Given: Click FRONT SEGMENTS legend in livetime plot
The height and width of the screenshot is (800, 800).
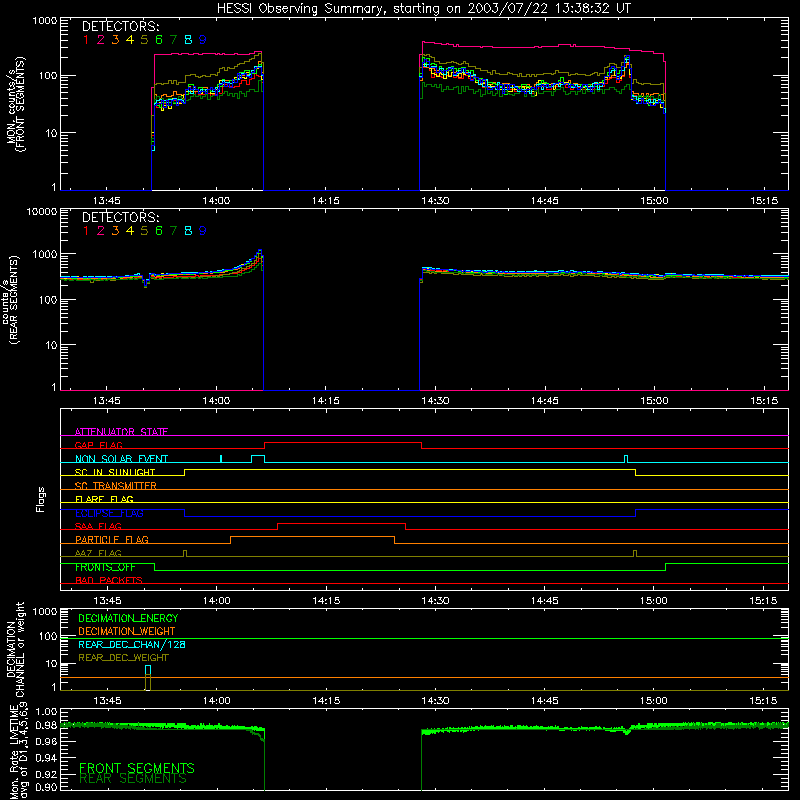Looking at the screenshot, I should [x=137, y=768].
